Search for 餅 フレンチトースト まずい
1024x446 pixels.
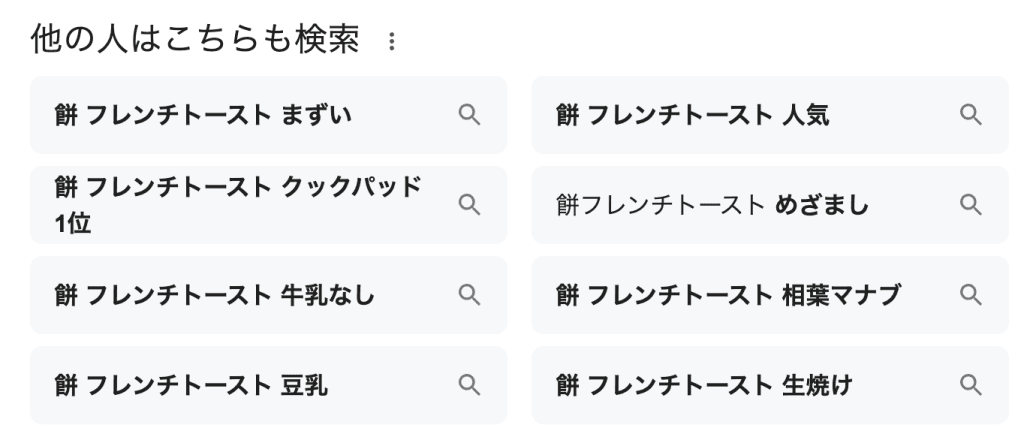(x=202, y=116)
